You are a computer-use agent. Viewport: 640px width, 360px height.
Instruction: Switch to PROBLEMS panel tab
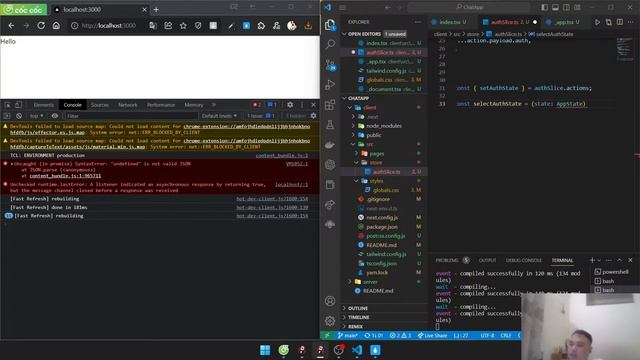coord(447,260)
